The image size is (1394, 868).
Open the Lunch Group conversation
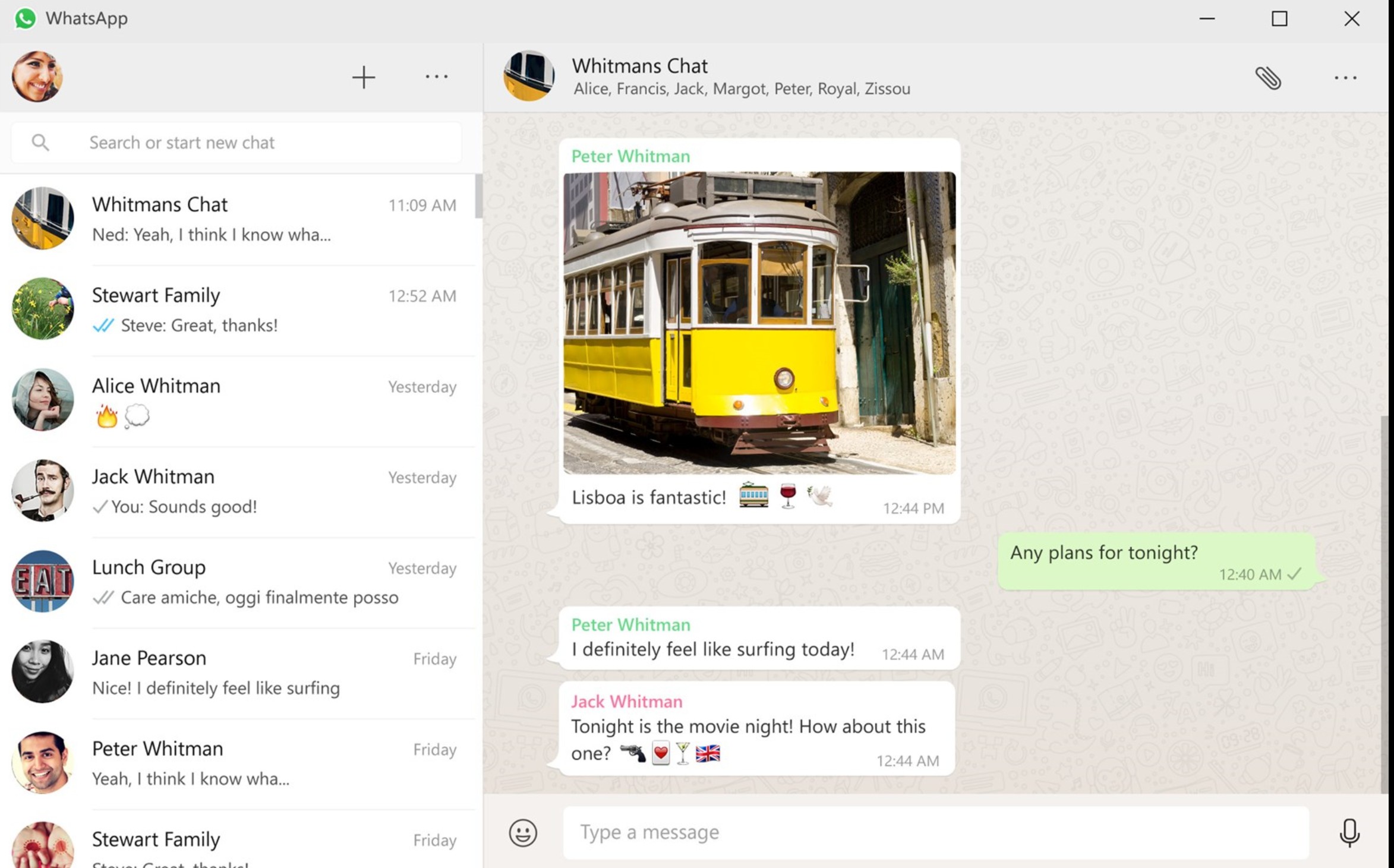(x=238, y=582)
